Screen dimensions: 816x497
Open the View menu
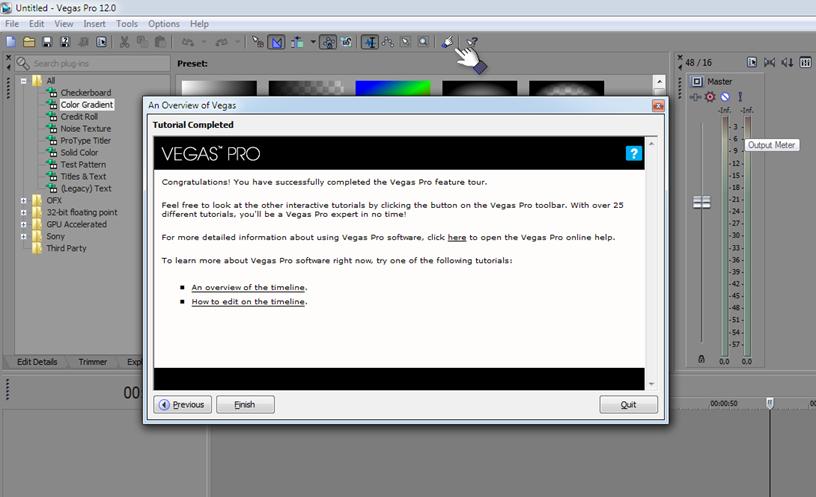click(x=63, y=24)
